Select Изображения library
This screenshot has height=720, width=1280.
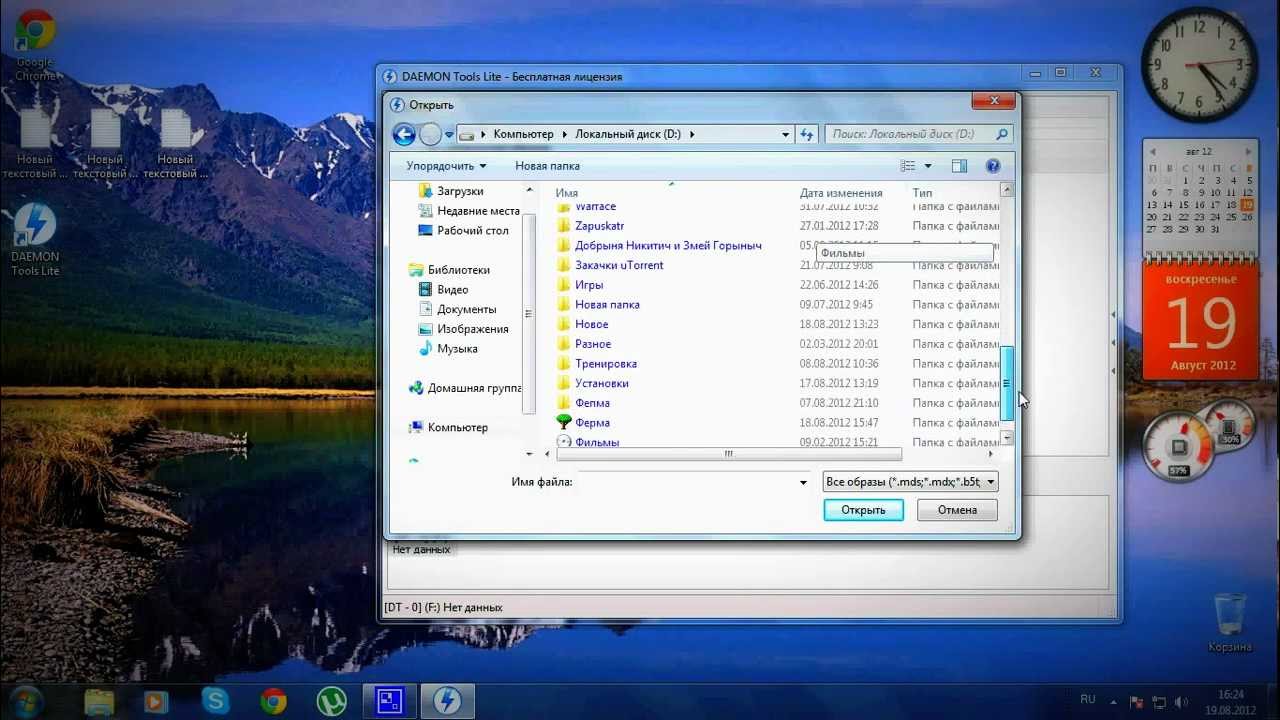[x=462, y=329]
